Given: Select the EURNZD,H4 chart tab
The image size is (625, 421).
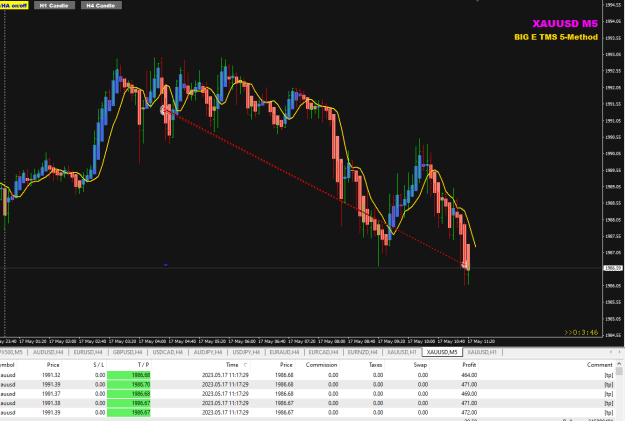Looking at the screenshot, I should (362, 352).
